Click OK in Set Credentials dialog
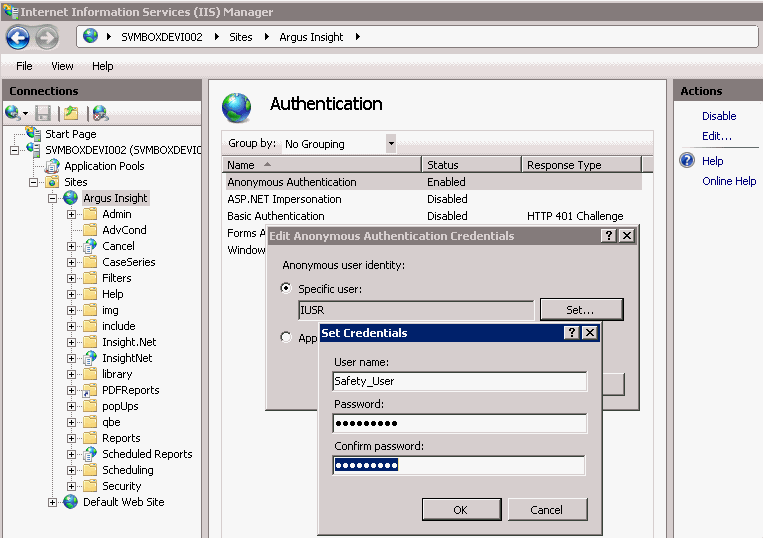763x538 pixels. pyautogui.click(x=461, y=509)
